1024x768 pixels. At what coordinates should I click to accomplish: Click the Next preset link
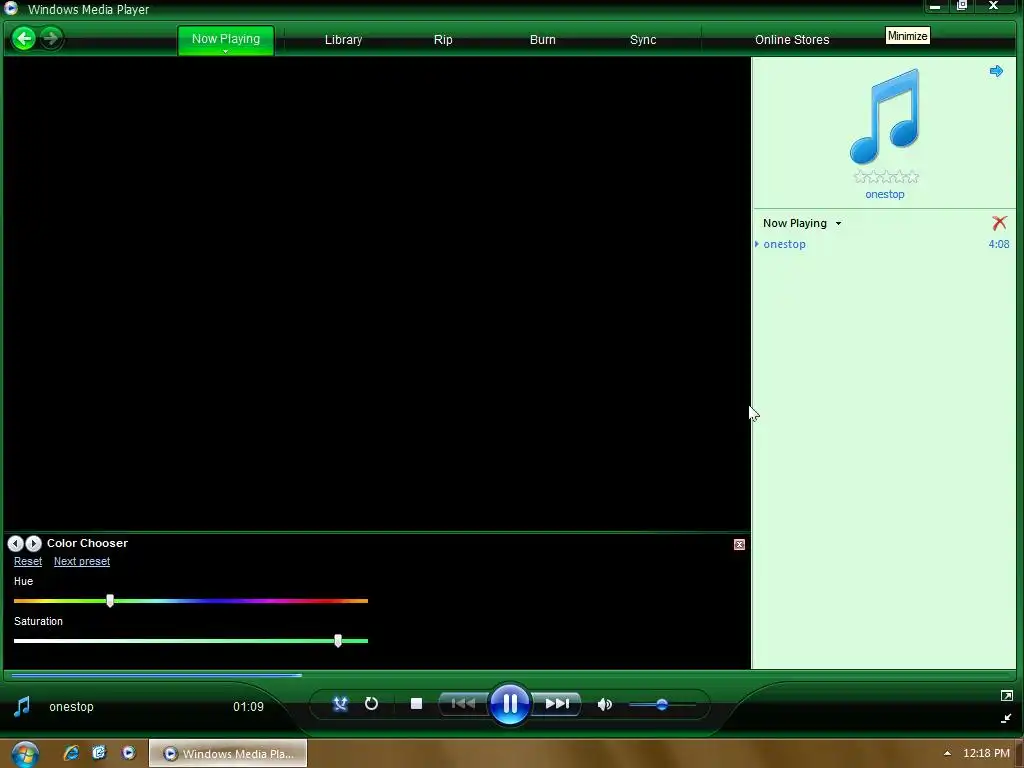[x=82, y=562]
